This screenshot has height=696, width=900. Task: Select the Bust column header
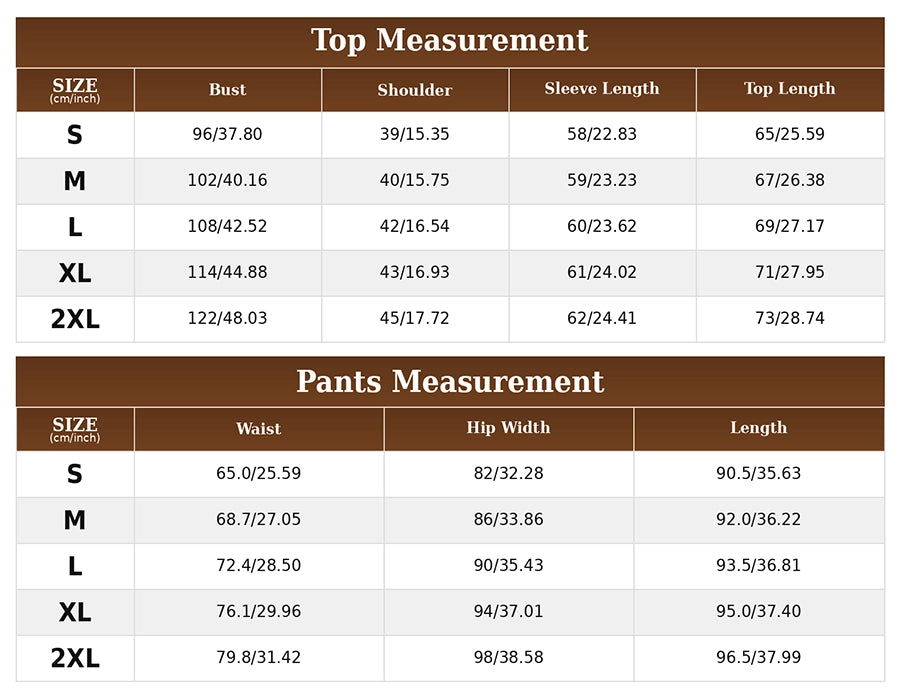tap(228, 90)
